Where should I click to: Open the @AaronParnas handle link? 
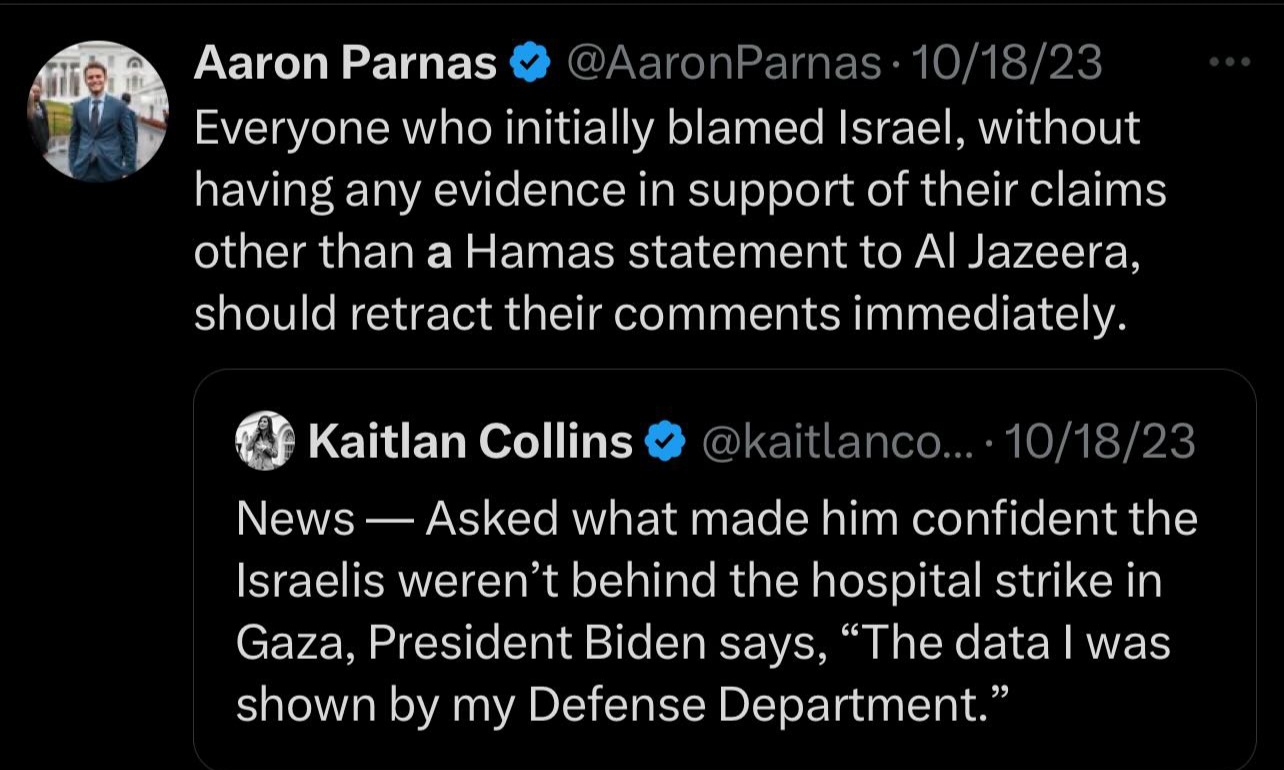(x=723, y=64)
